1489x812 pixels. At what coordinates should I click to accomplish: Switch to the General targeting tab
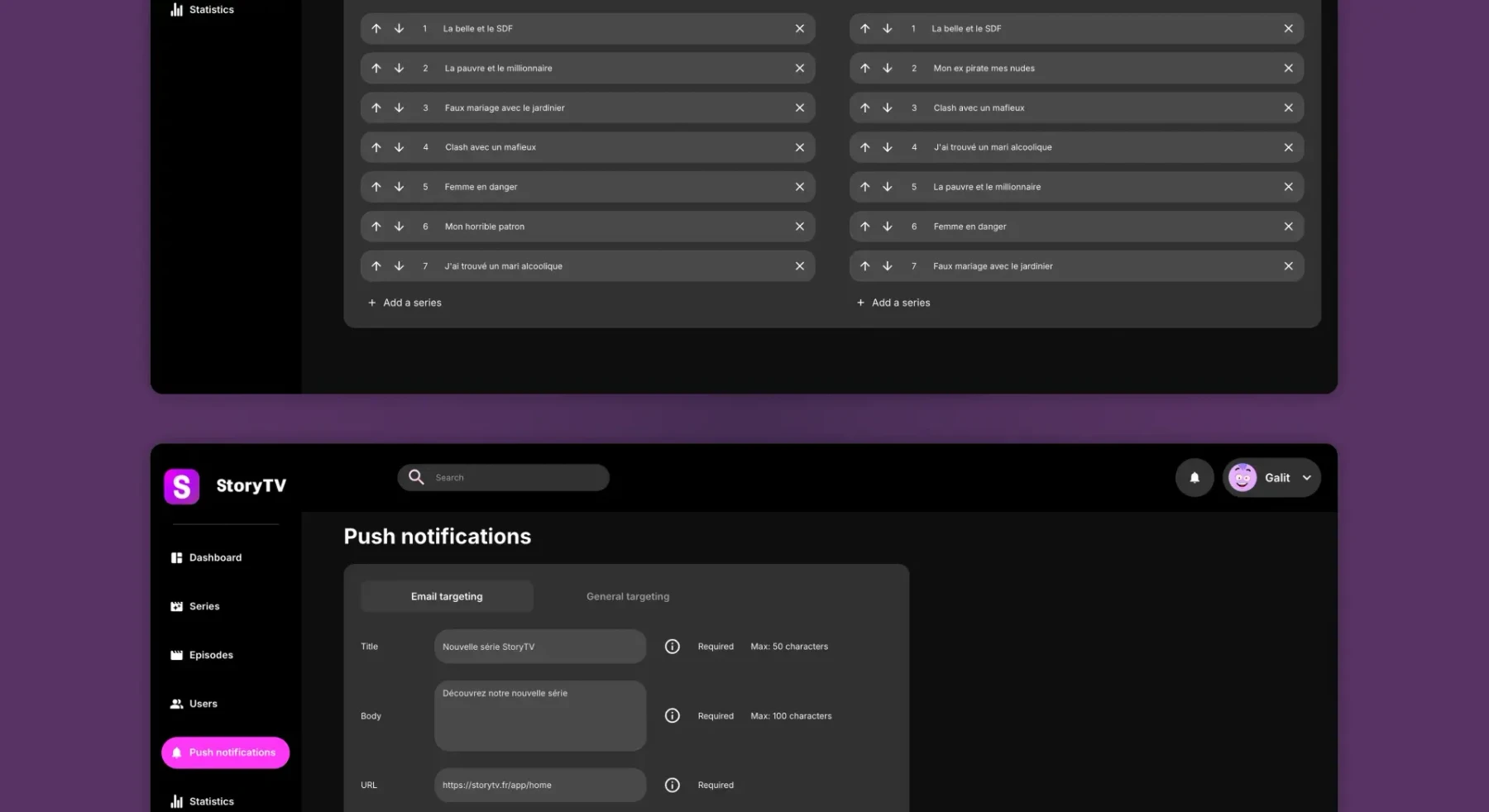[x=628, y=596]
